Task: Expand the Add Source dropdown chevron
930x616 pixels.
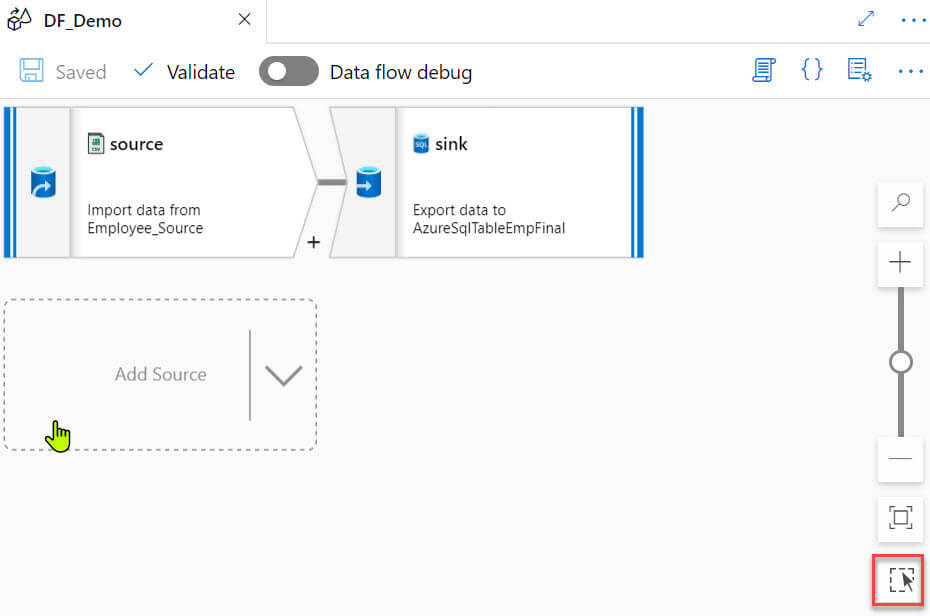Action: click(283, 375)
